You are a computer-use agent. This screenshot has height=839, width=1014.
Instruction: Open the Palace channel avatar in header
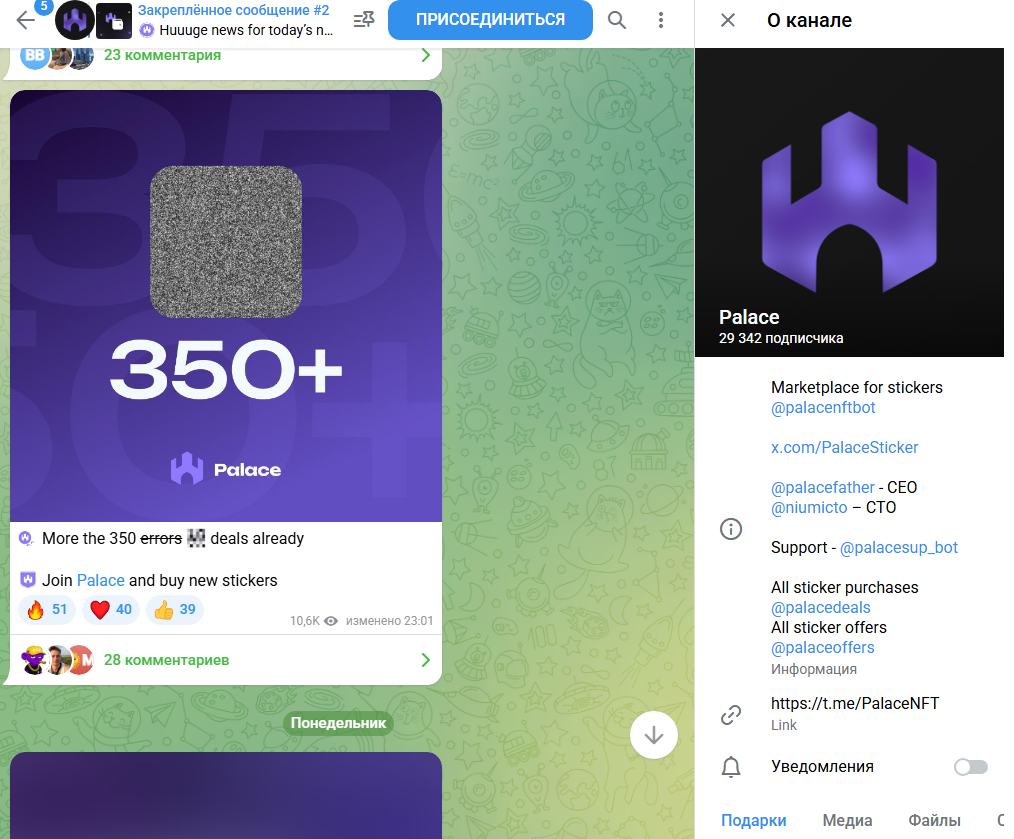(74, 20)
